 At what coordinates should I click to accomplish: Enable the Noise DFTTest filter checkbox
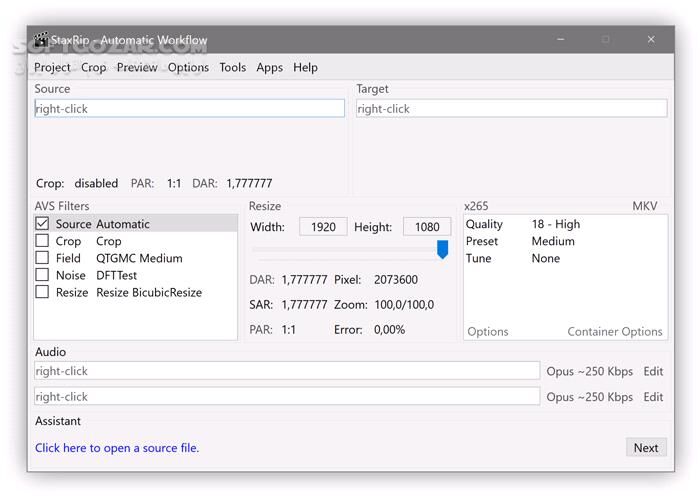point(42,275)
